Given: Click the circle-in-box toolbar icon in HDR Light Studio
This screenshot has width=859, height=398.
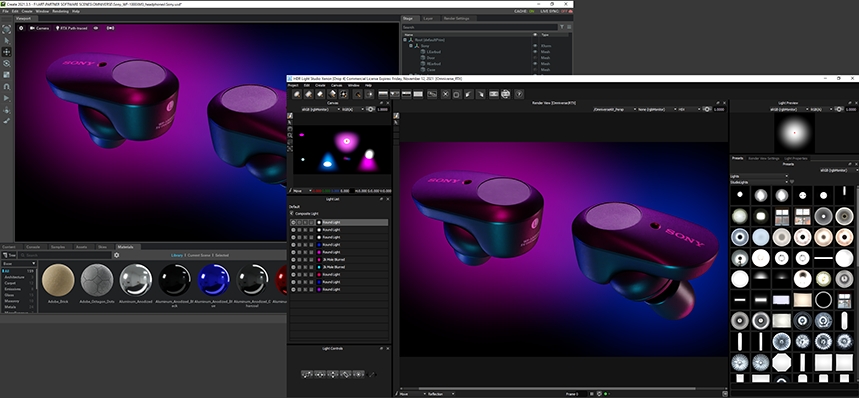Looking at the screenshot, I should [x=457, y=94].
